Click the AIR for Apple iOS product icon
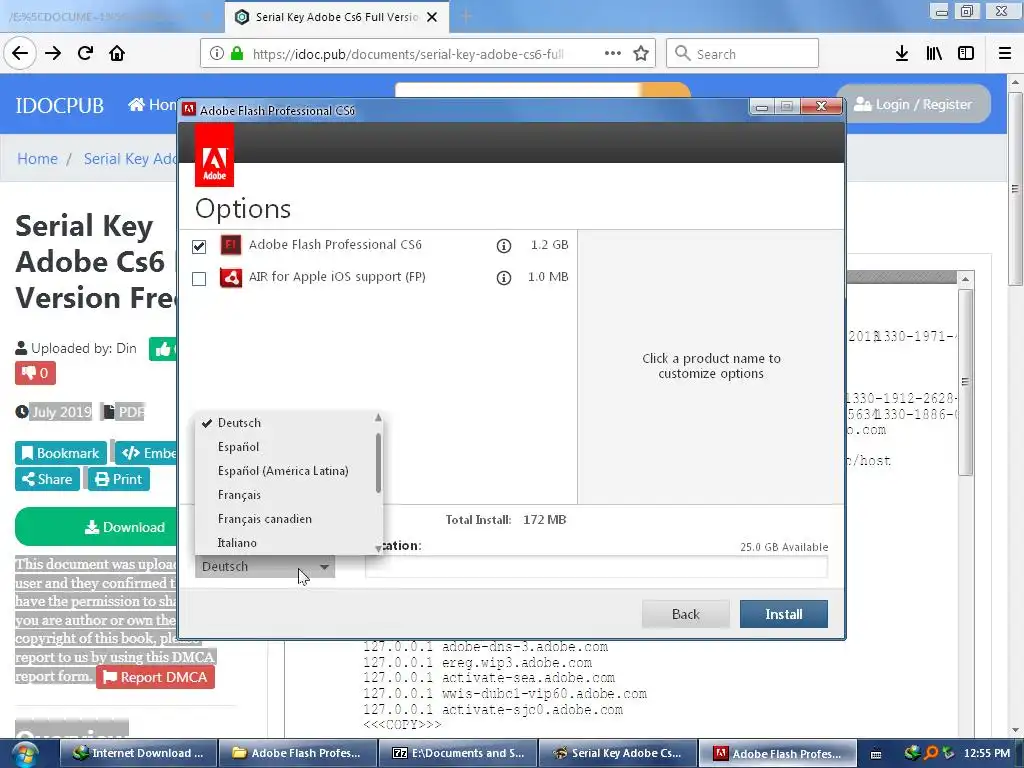The image size is (1024, 768). (231, 278)
